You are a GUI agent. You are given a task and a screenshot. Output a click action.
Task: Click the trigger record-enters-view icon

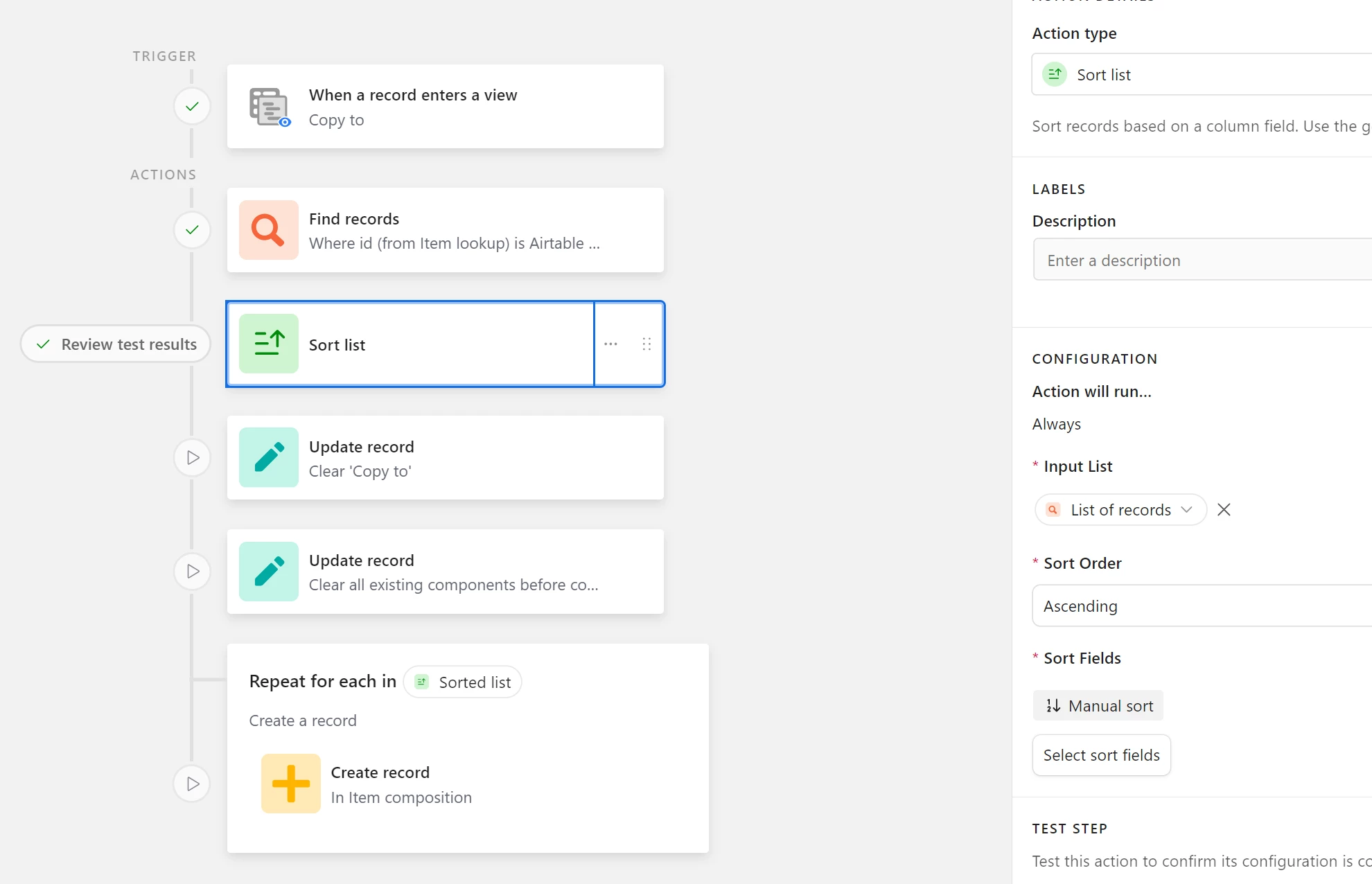pos(268,107)
